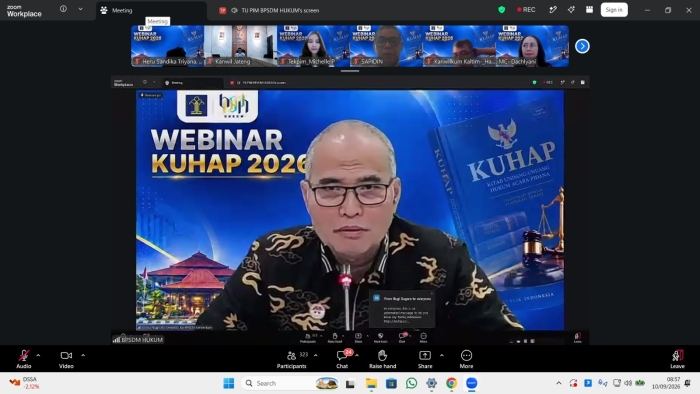The image size is (700, 394).
Task: Select Tekpim_Michelle video thumbnail
Action: pos(313,46)
